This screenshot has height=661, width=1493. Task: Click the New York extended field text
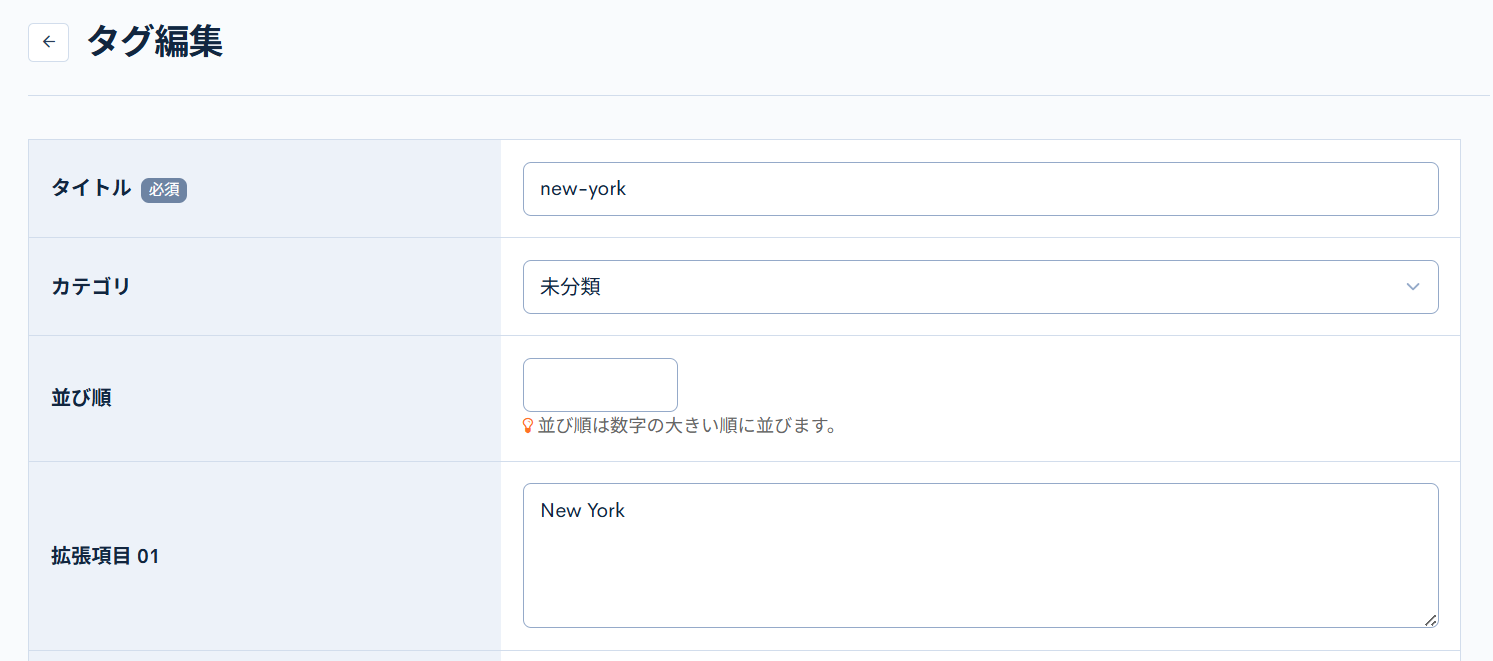[x=582, y=510]
